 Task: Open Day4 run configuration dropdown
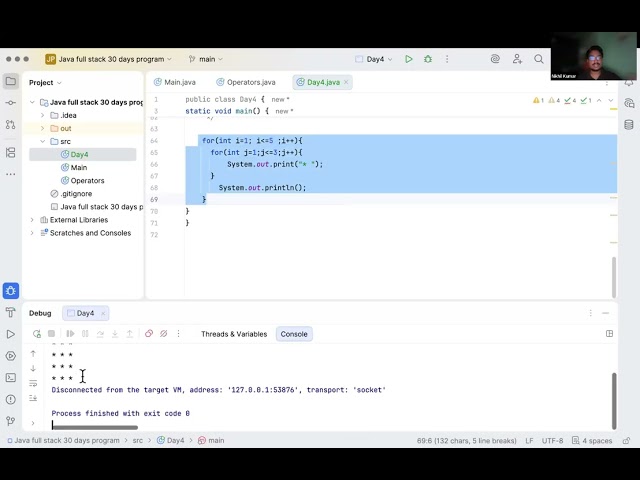point(374,59)
